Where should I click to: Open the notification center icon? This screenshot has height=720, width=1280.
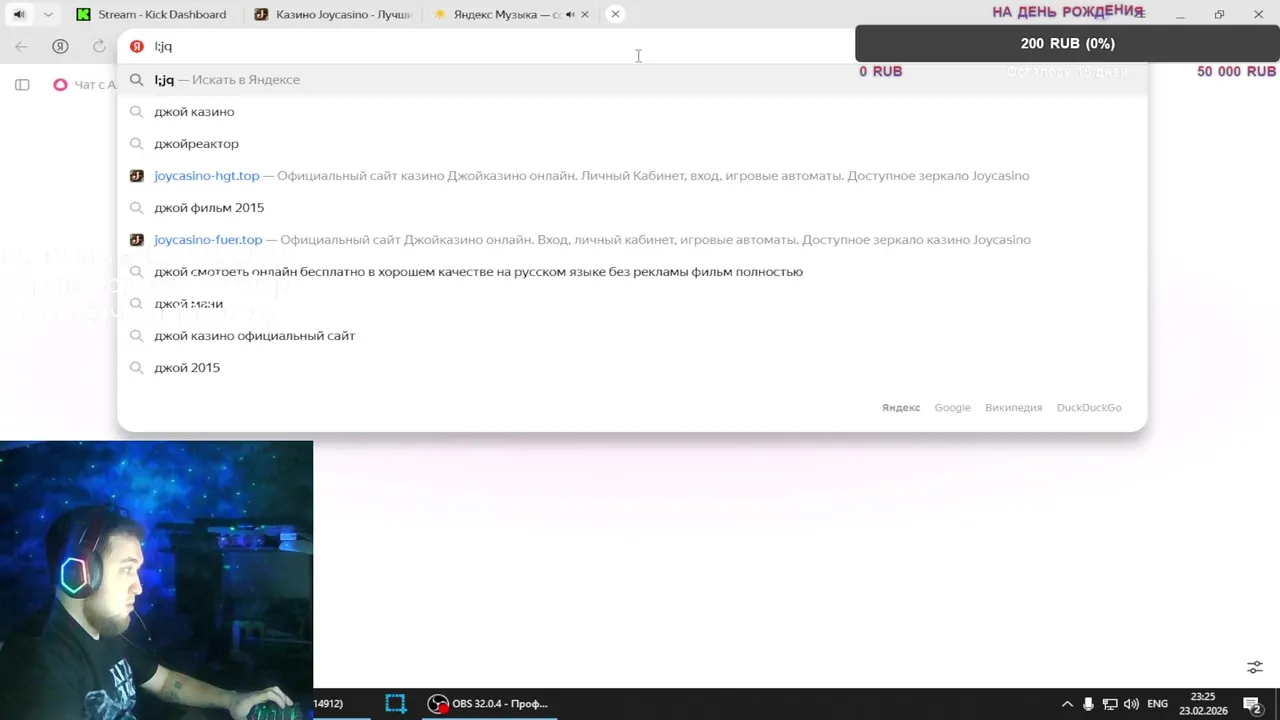pos(1252,704)
